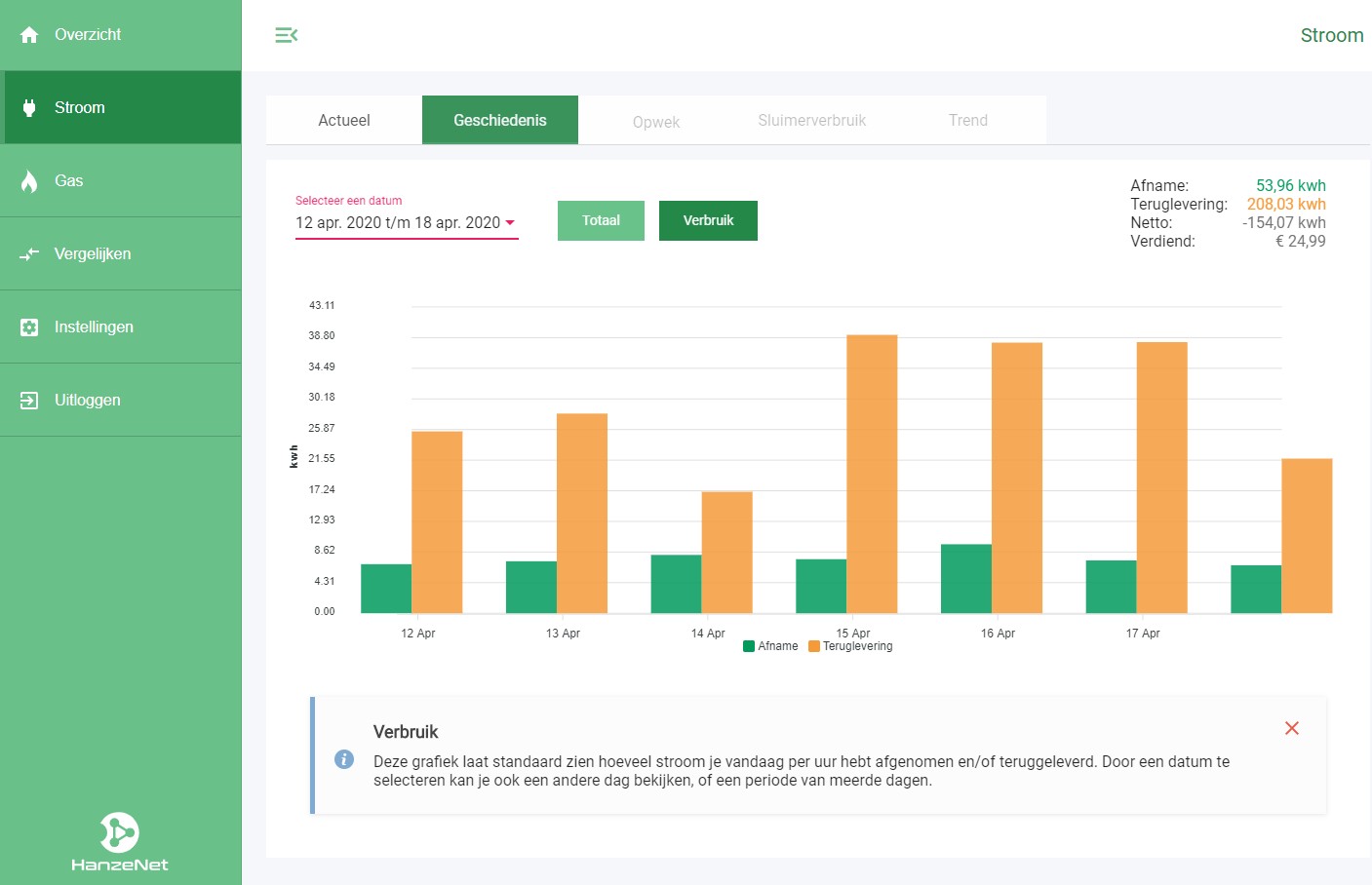Click the 14 Apr Teruglevering bar
Viewport: 1372px width, 885px height.
(727, 553)
